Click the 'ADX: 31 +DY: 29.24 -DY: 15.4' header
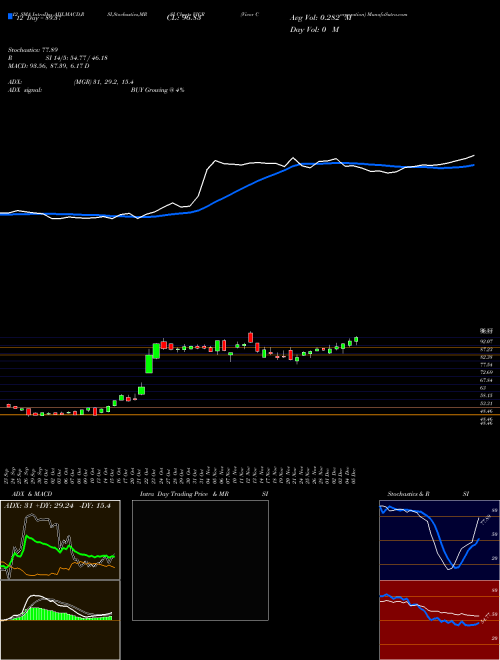 click(x=57, y=506)
